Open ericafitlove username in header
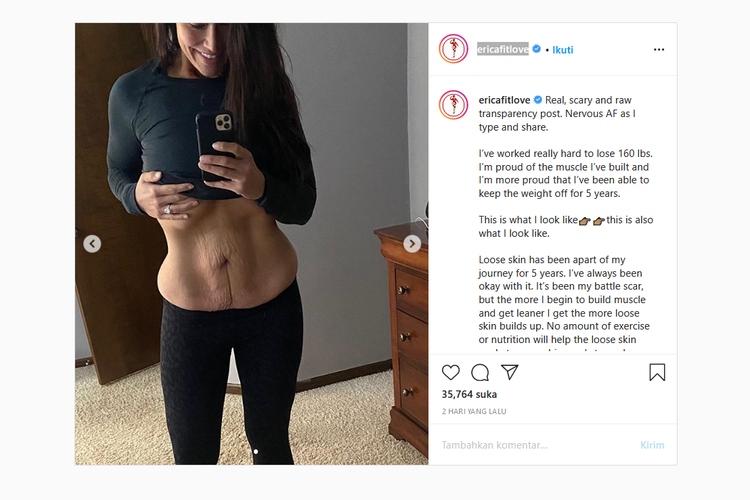This screenshot has height=500, width=750. coord(503,49)
